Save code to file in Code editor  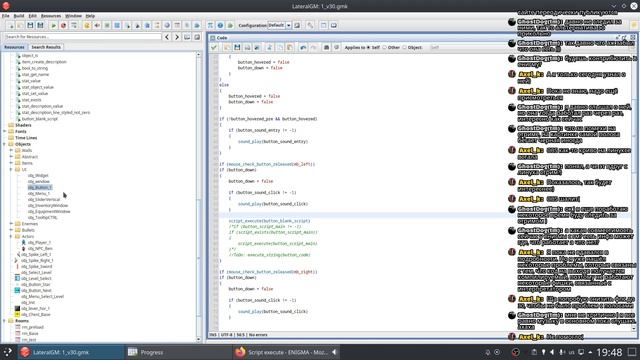237,48
